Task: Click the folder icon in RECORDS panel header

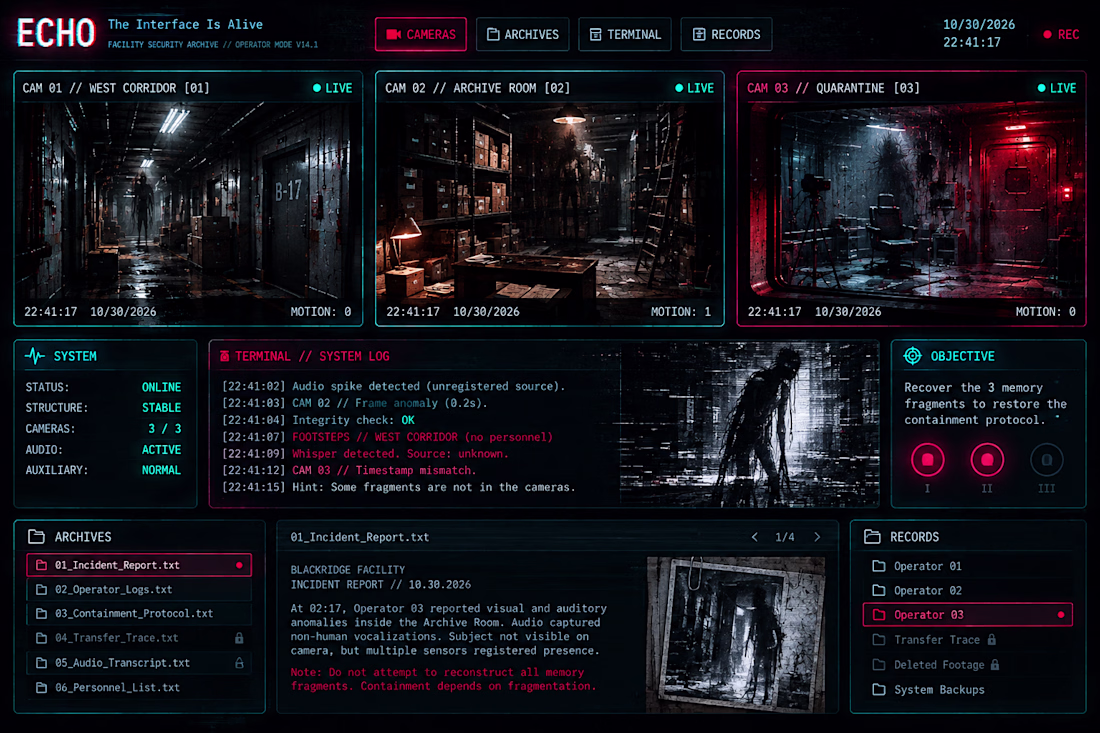Action: click(872, 537)
